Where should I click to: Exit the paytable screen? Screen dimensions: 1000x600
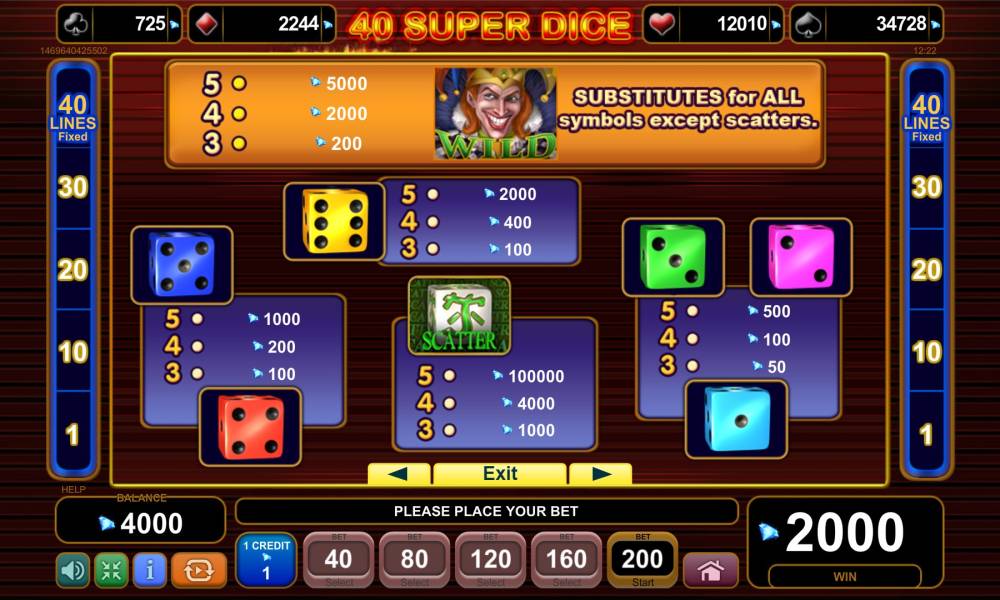pos(500,474)
